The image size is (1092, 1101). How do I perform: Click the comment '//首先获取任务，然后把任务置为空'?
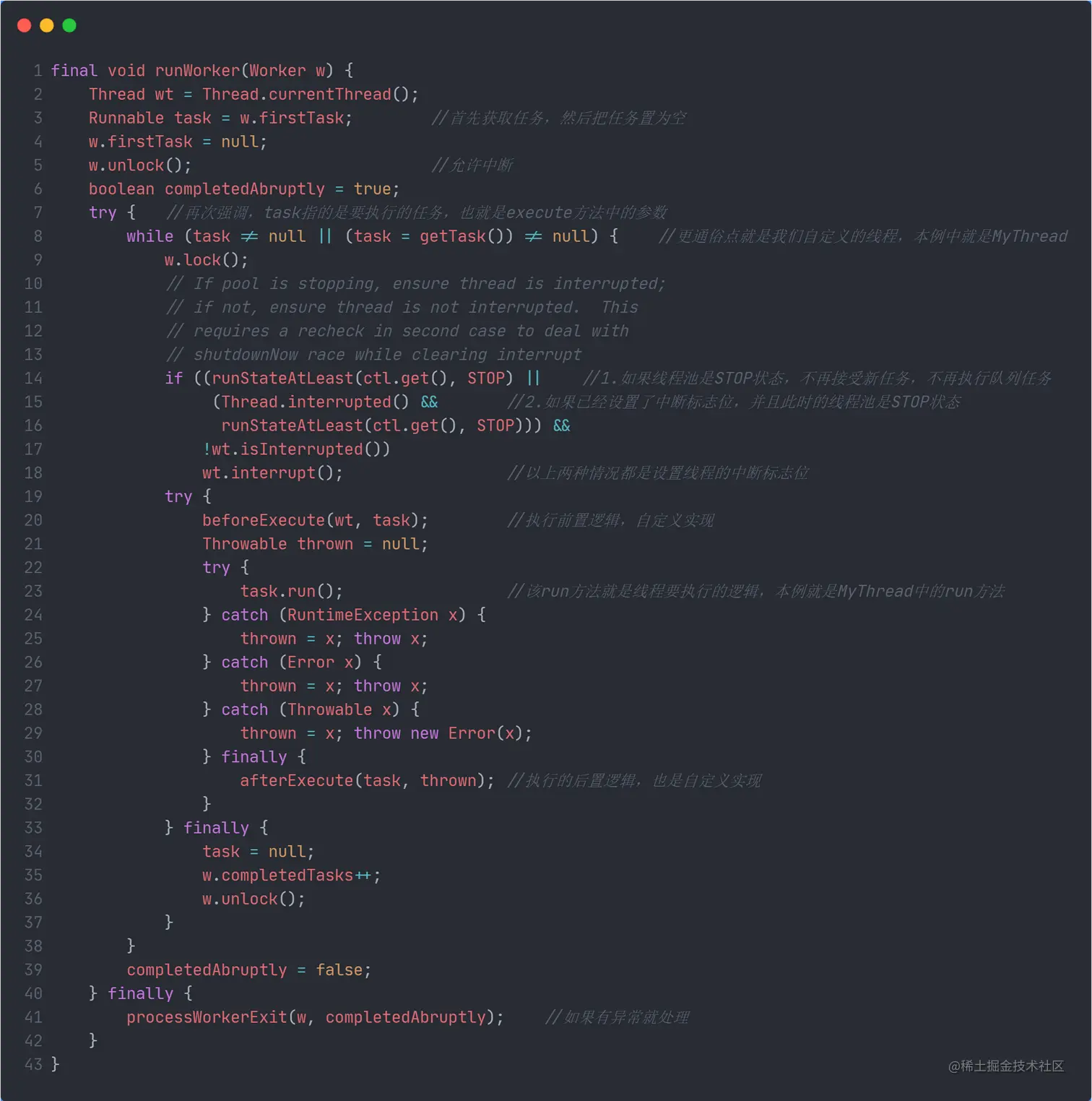click(x=559, y=118)
